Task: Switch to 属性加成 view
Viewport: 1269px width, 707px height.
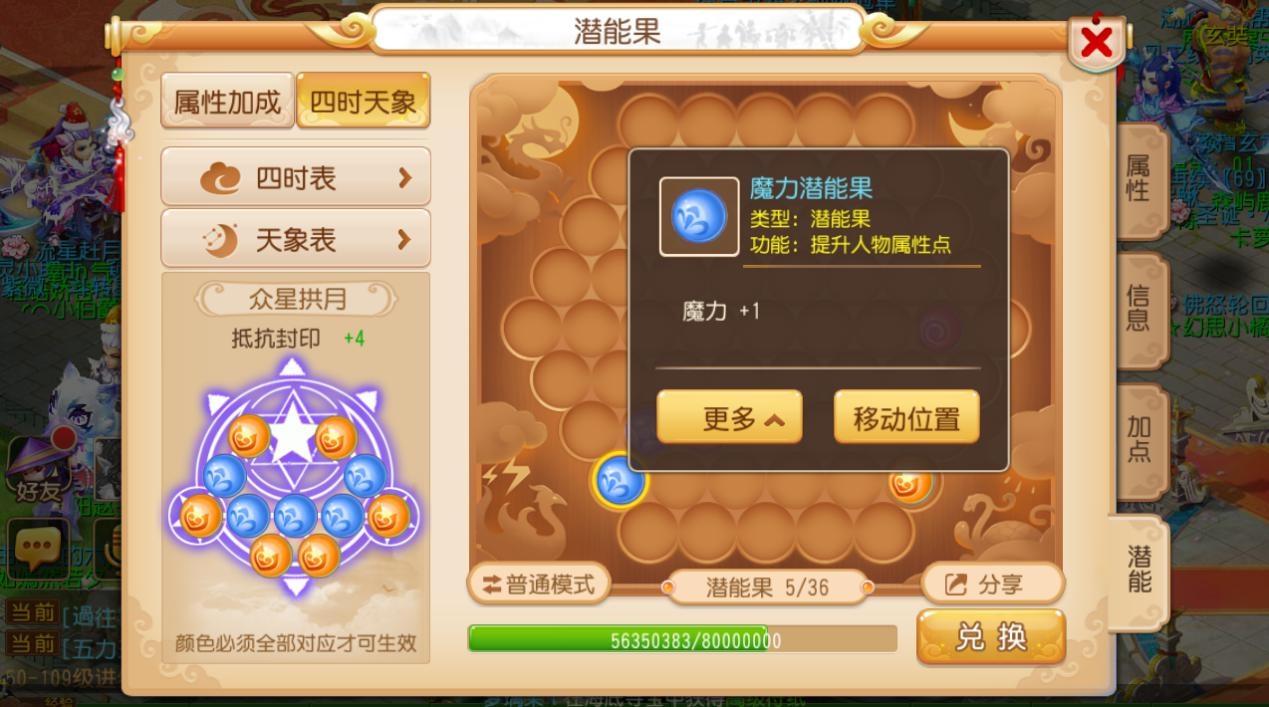Action: (x=228, y=101)
